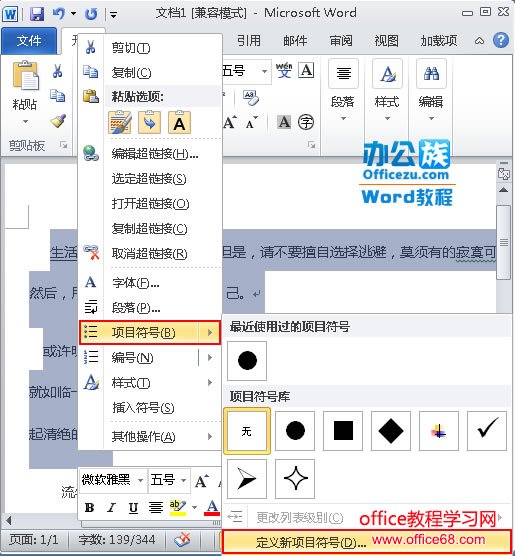The height and width of the screenshot is (556, 515).
Task: Open the 五号 size dropdown in mini toolbar
Action: click(183, 480)
